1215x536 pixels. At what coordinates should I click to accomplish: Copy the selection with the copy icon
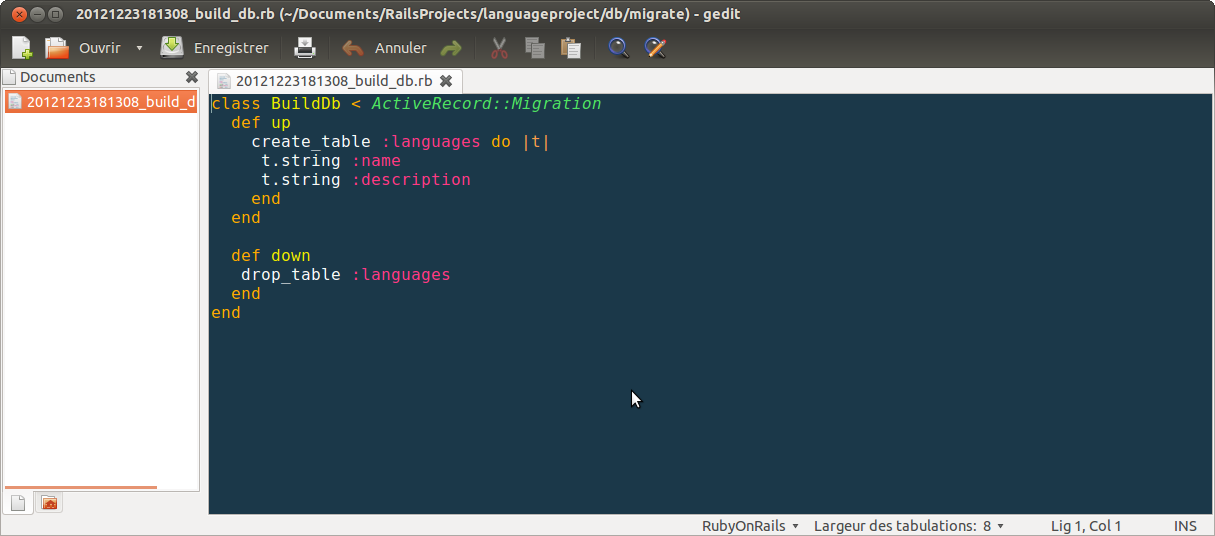[535, 47]
